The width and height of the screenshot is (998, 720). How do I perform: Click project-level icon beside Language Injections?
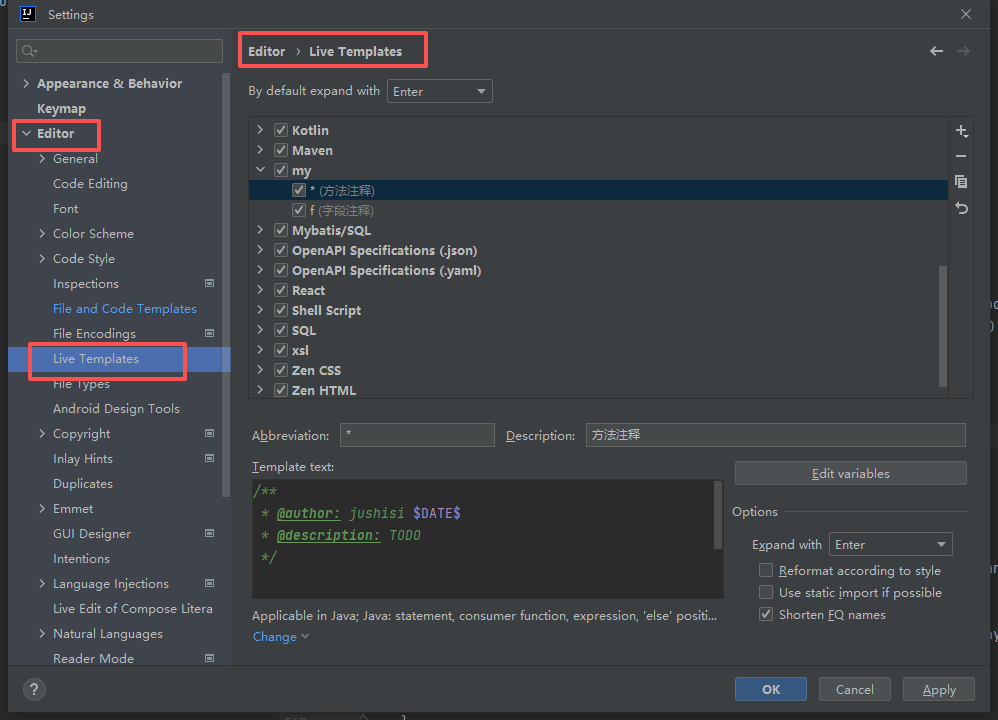pyautogui.click(x=209, y=583)
